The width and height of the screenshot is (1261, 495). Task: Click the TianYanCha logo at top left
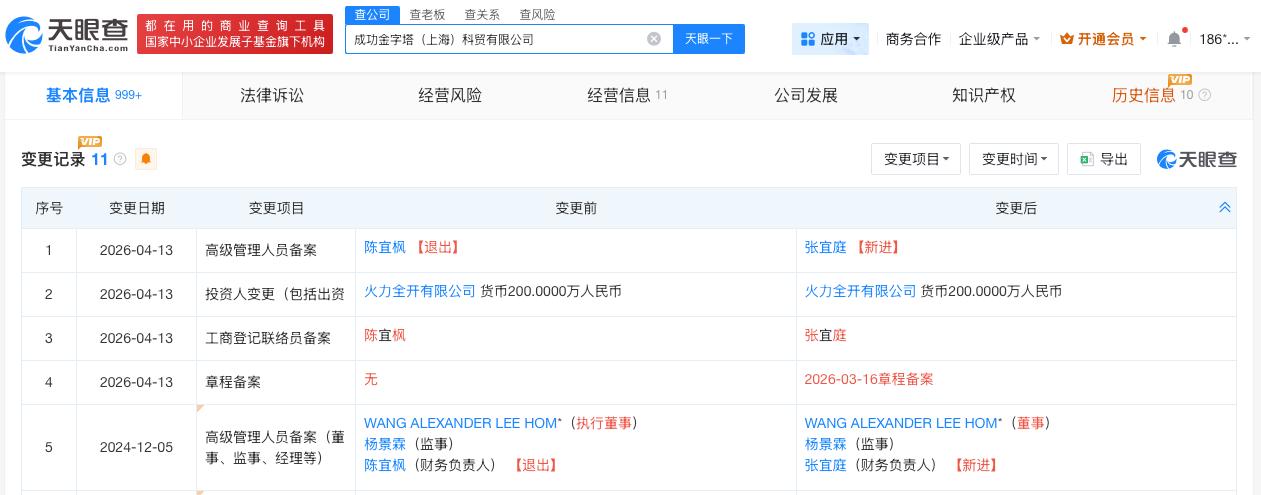point(66,35)
